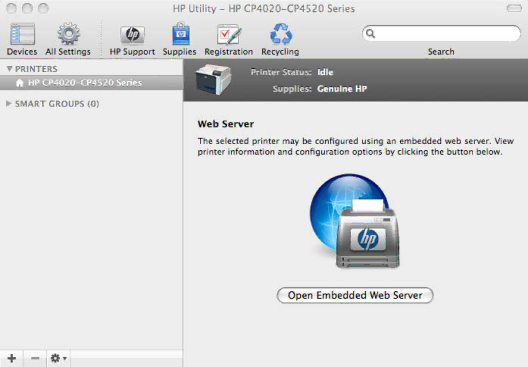Select the SMART GROUPS (0) header
Image resolution: width=528 pixels, height=367 pixels.
(57, 104)
